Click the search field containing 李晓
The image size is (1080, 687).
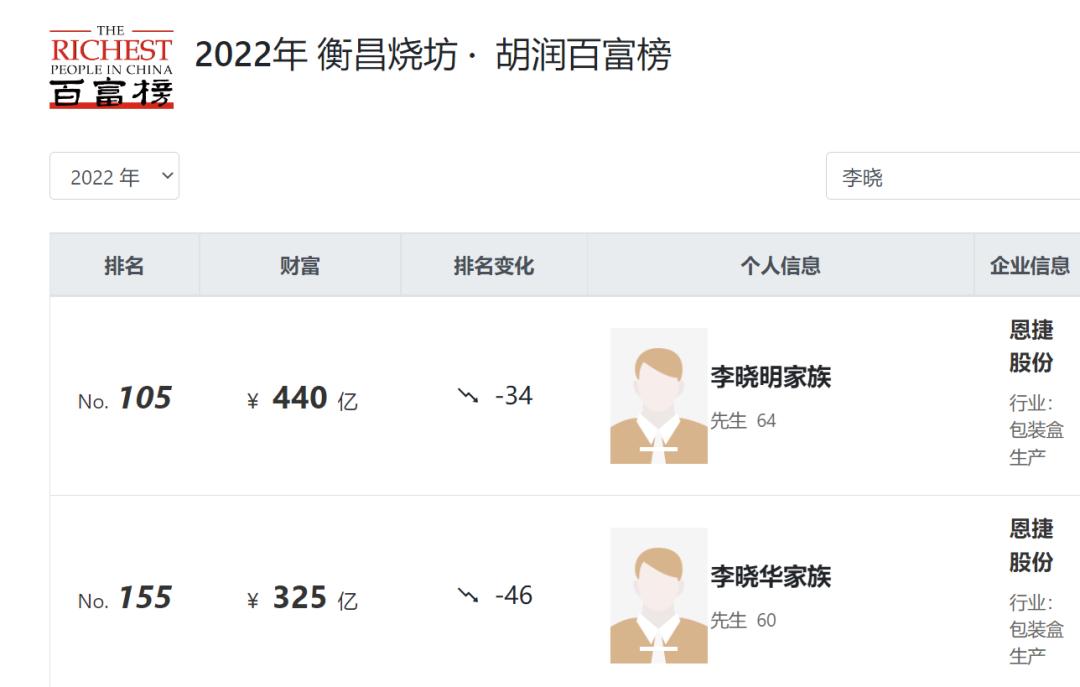point(952,177)
